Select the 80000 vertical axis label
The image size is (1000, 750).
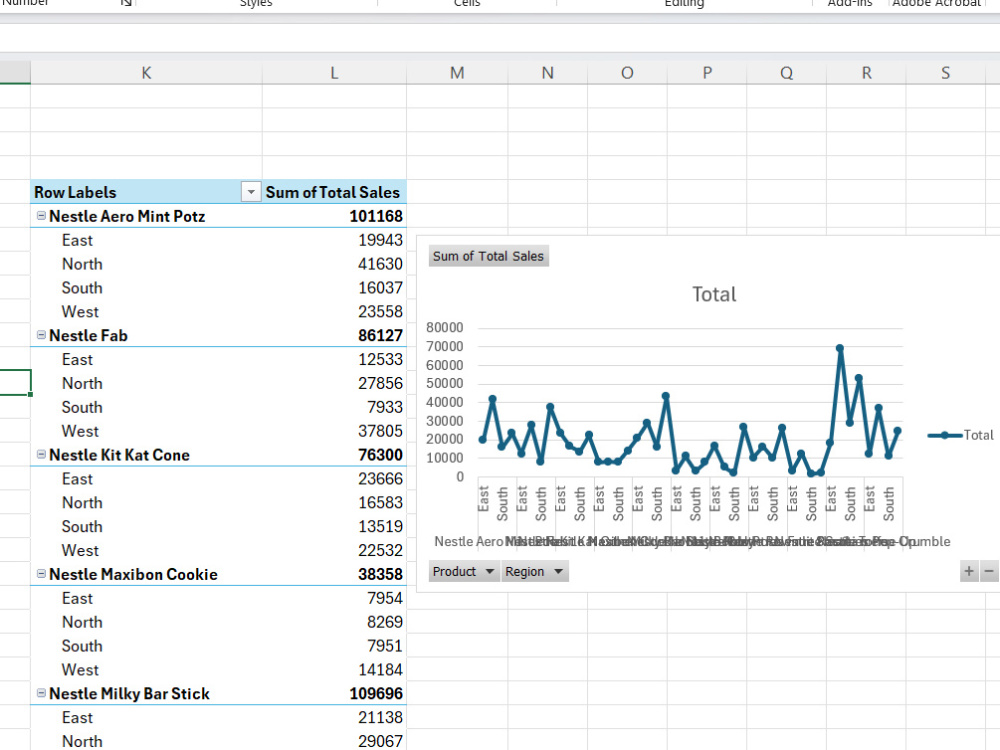pos(445,327)
